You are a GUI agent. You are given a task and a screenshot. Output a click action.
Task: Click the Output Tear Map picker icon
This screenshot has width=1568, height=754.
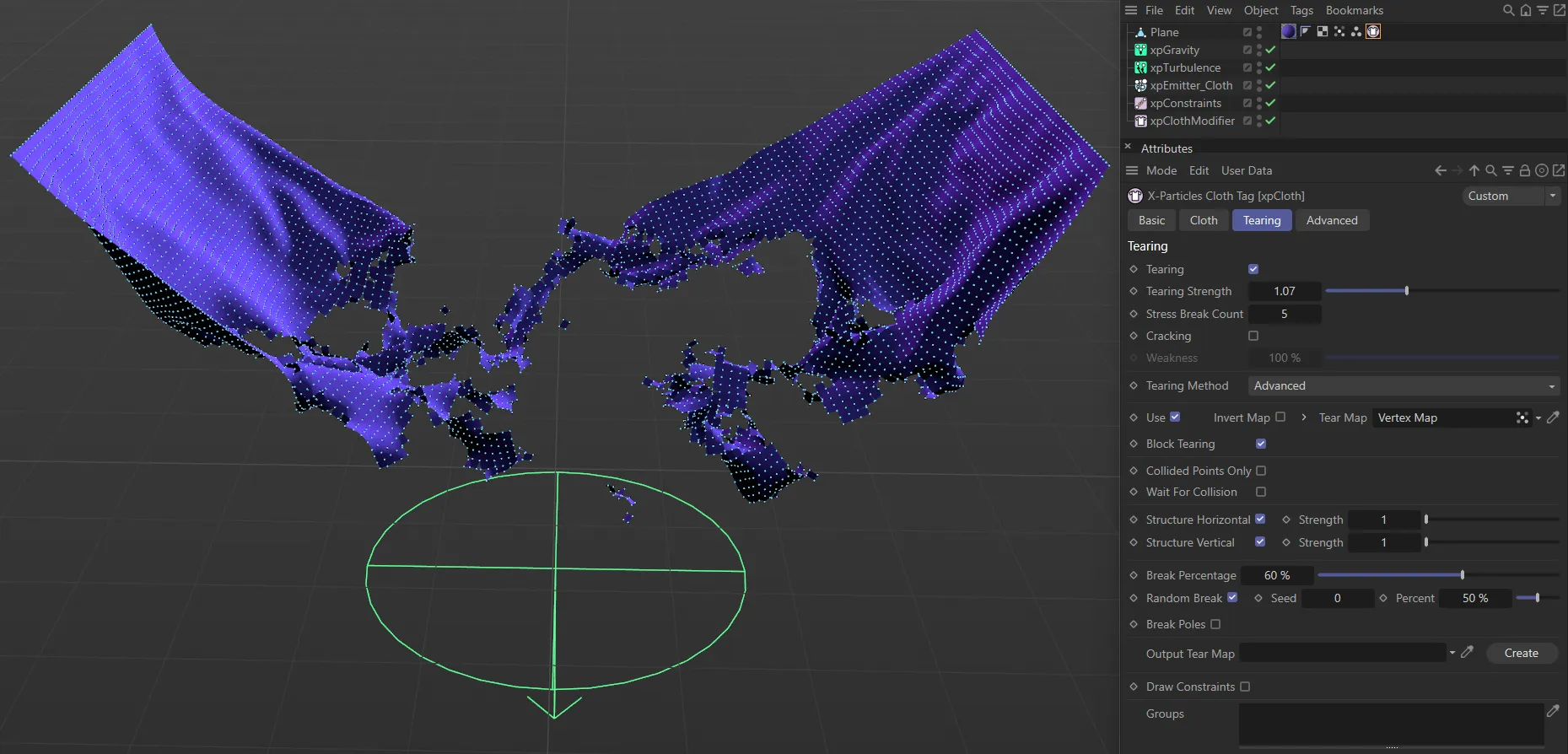click(x=1468, y=652)
